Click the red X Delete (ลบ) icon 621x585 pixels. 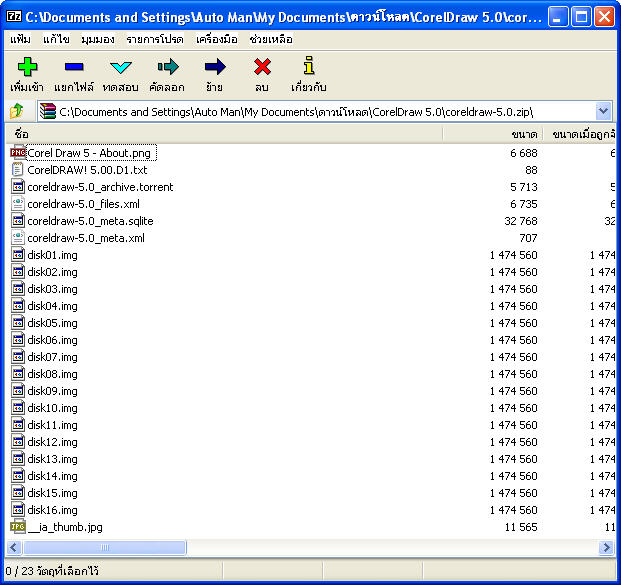pyautogui.click(x=262, y=67)
